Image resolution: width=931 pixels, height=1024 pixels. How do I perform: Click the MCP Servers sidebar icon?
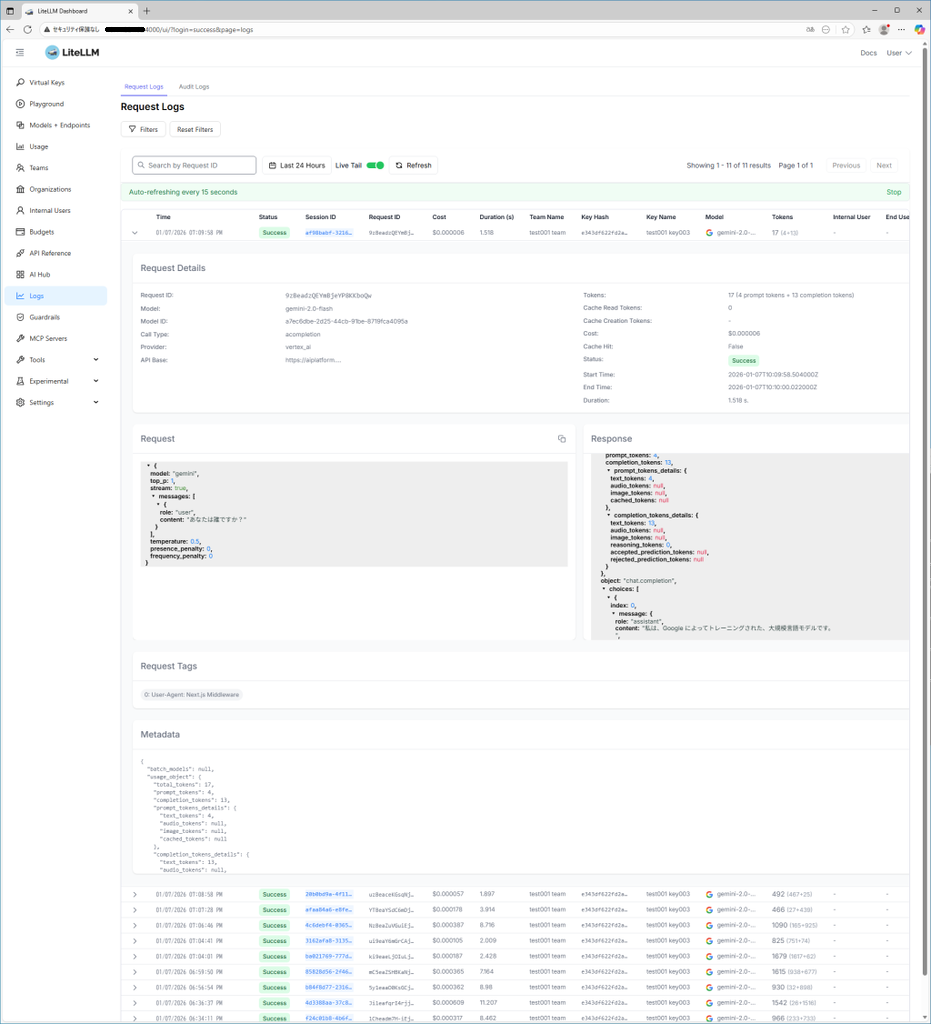pos(20,339)
